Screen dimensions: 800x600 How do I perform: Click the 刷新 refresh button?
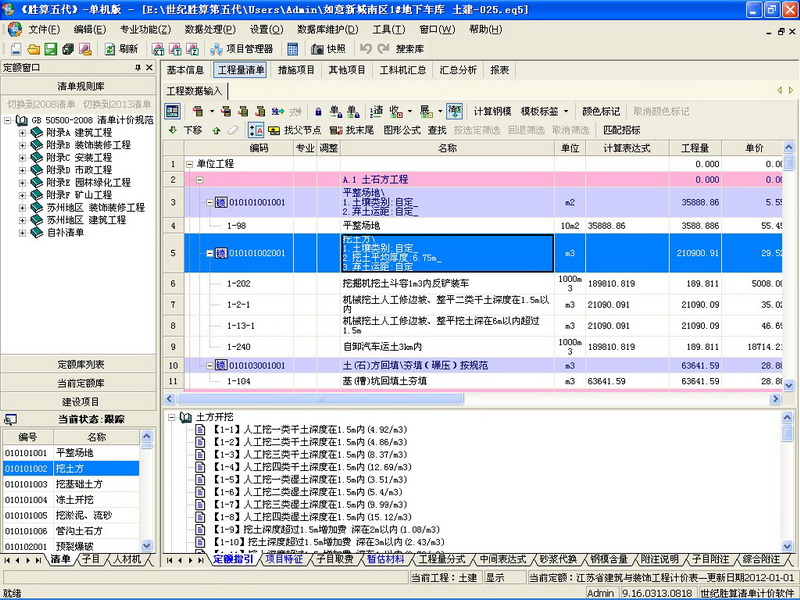tap(121, 49)
